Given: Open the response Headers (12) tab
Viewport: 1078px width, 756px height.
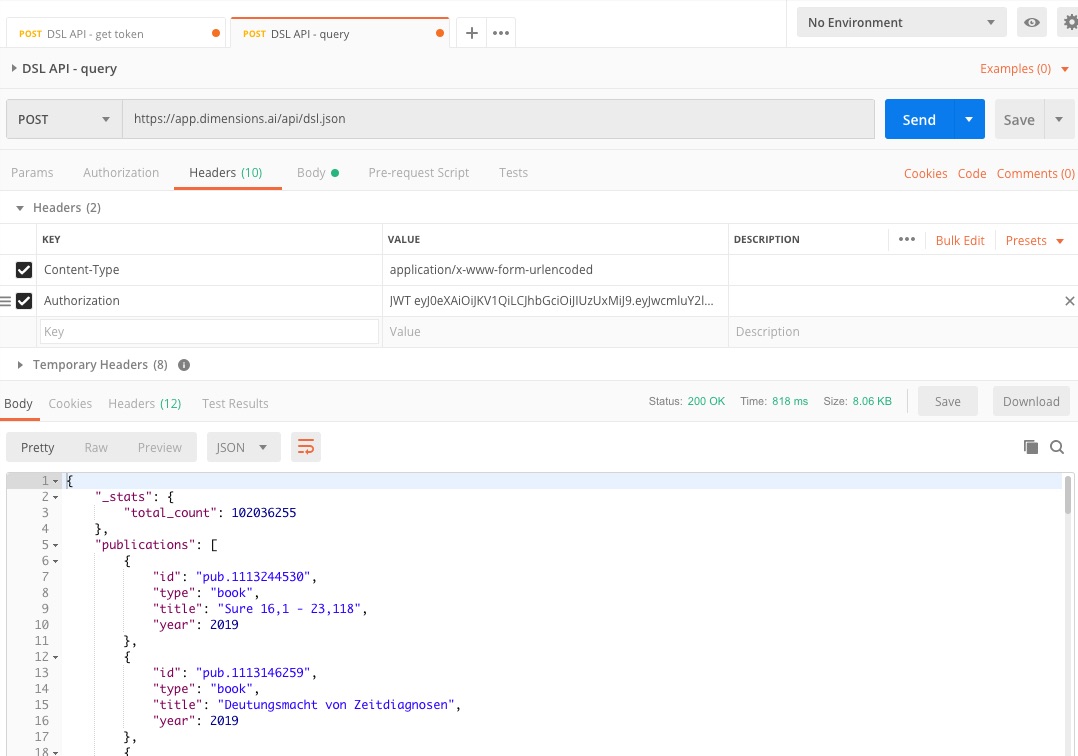Looking at the screenshot, I should pyautogui.click(x=144, y=403).
